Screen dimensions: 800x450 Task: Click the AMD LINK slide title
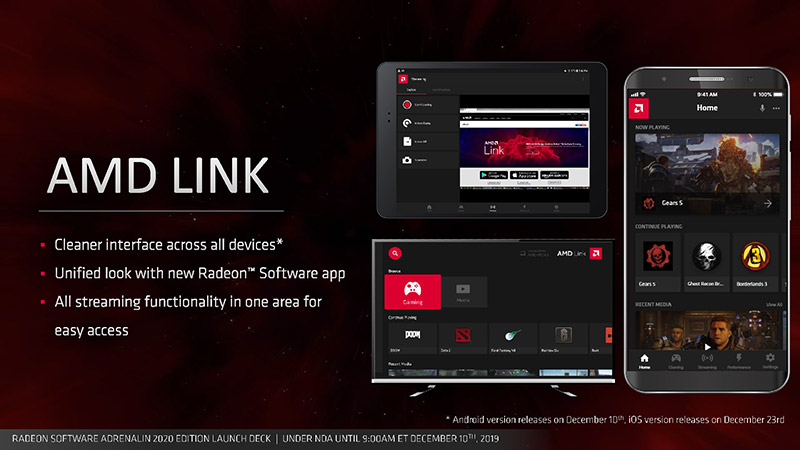point(158,176)
